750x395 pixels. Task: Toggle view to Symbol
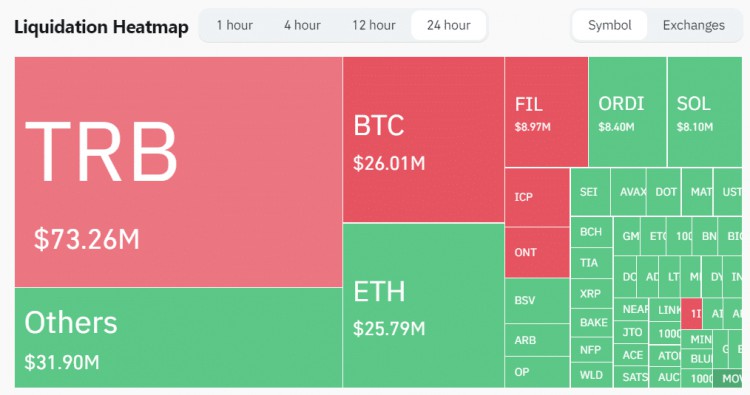(609, 25)
